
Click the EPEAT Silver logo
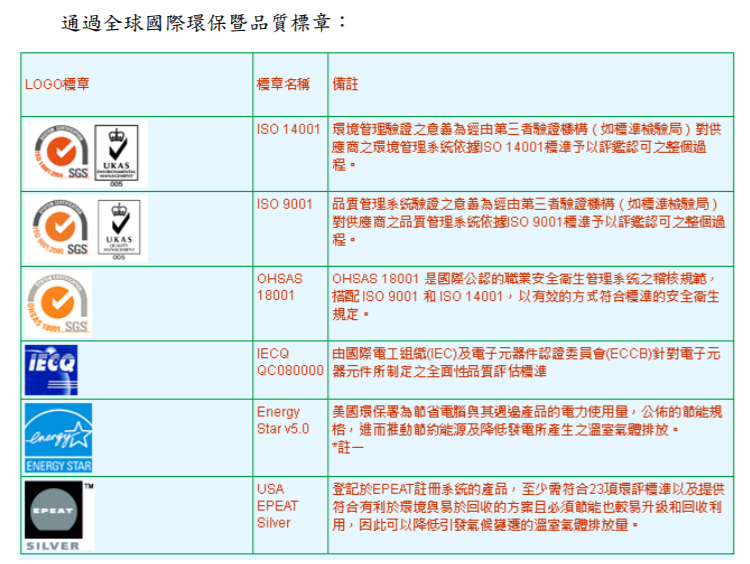point(59,516)
